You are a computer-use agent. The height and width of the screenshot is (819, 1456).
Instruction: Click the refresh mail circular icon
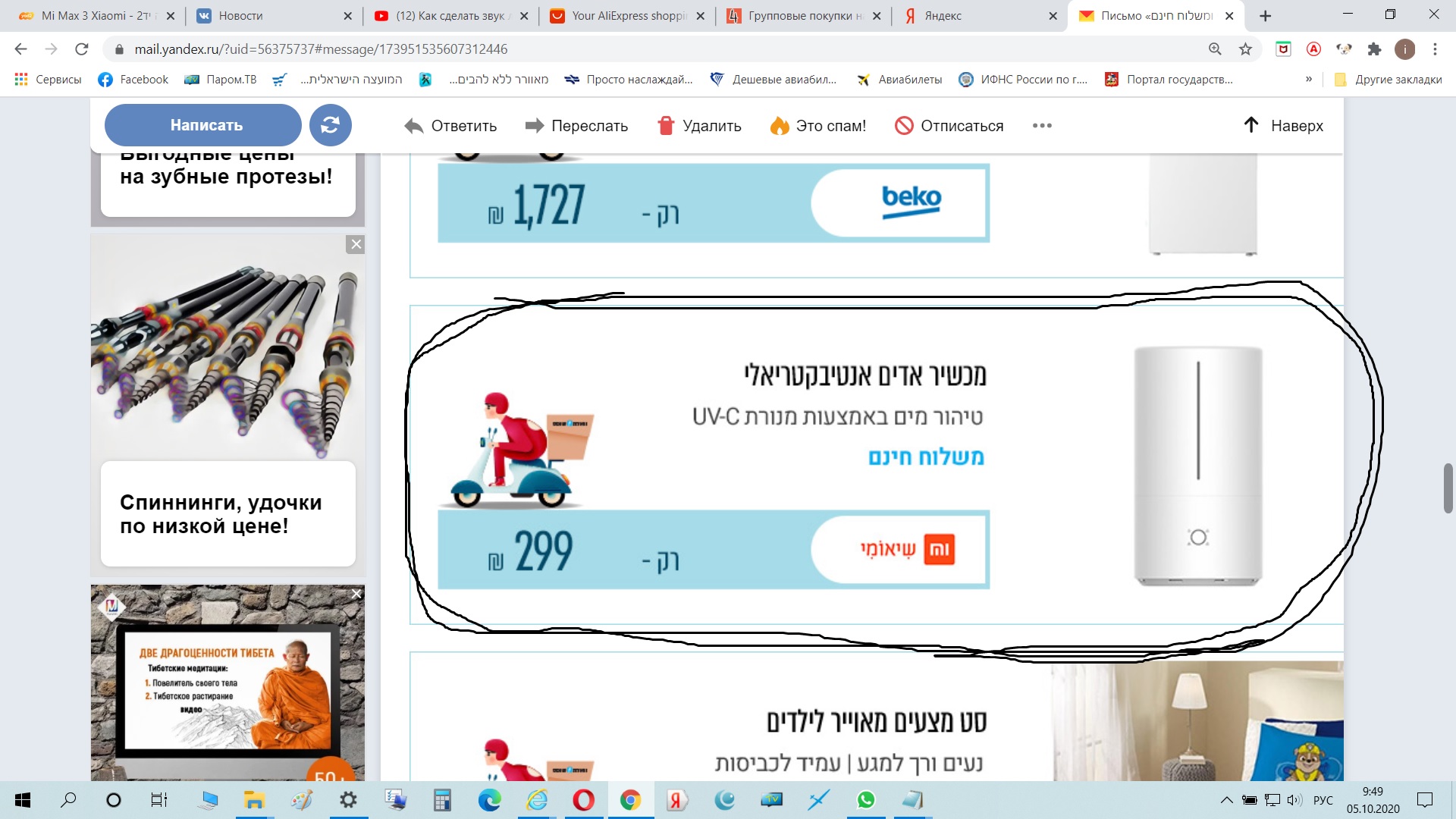(x=330, y=125)
